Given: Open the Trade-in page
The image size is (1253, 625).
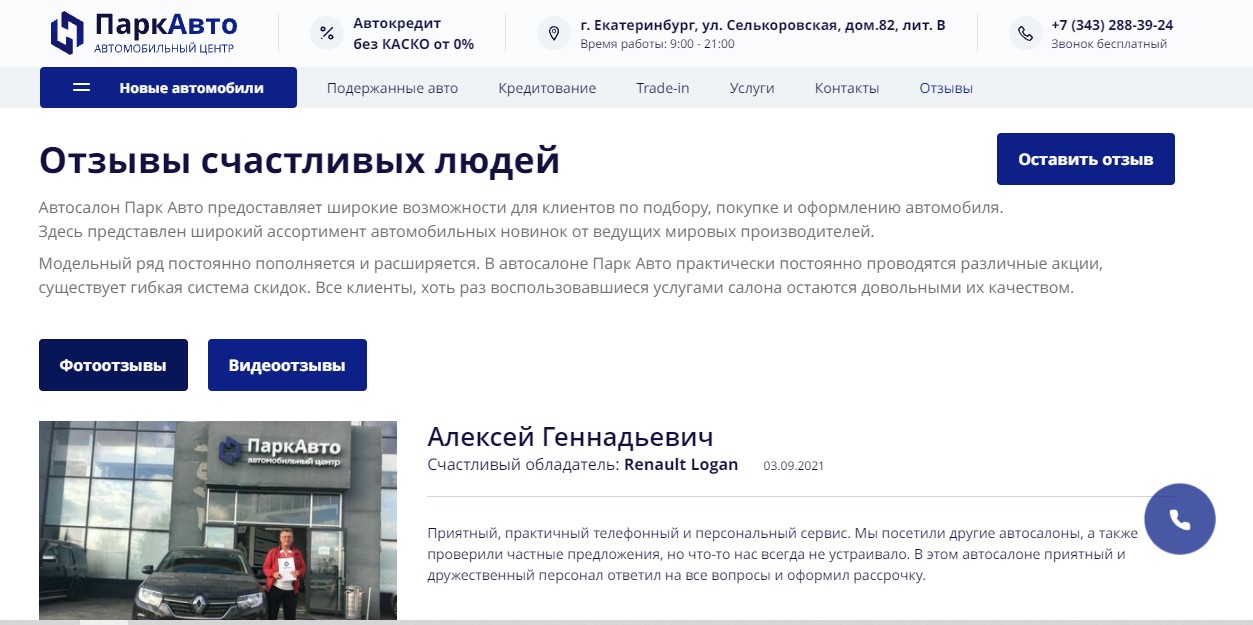Looking at the screenshot, I should 663,88.
